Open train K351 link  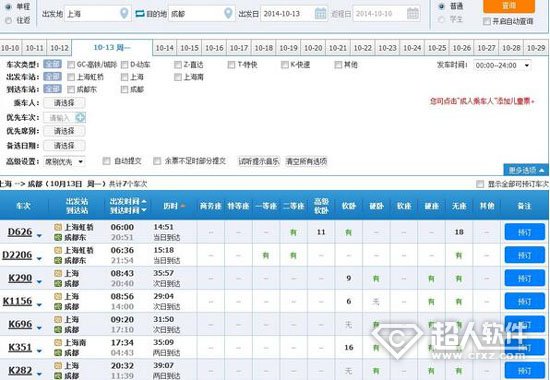20,347
